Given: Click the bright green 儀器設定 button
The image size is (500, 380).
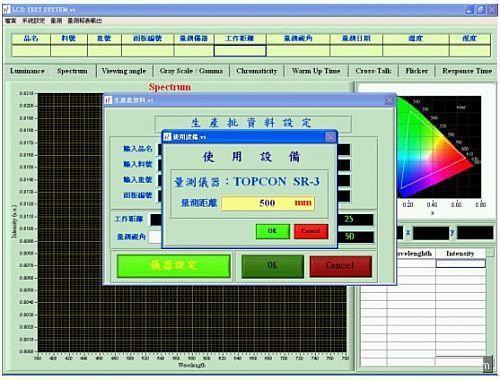Looking at the screenshot, I should point(173,266).
